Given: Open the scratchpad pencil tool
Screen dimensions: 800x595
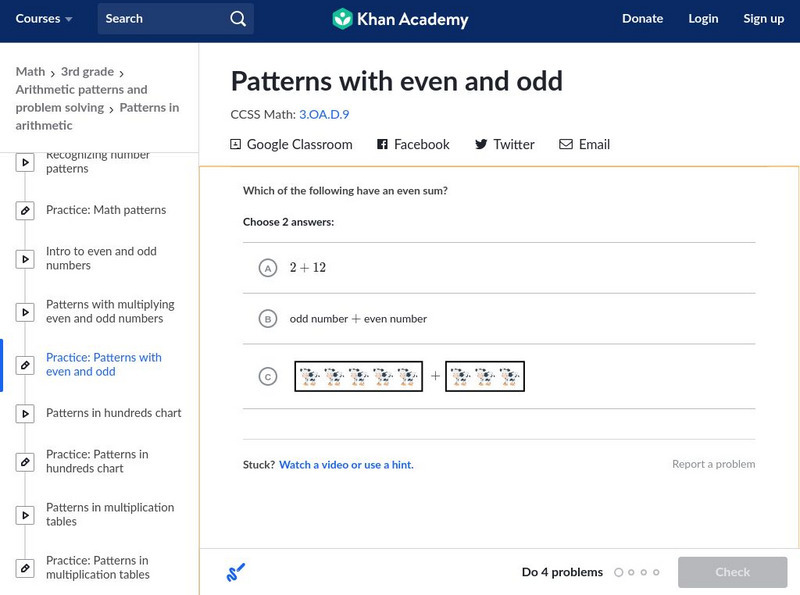Looking at the screenshot, I should point(236,572).
